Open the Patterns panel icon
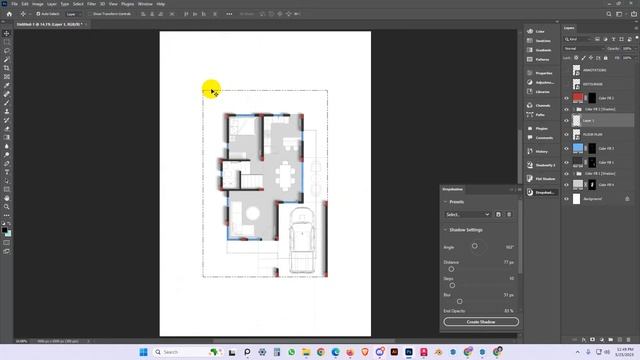Image resolution: width=640 pixels, height=360 pixels. (x=530, y=59)
